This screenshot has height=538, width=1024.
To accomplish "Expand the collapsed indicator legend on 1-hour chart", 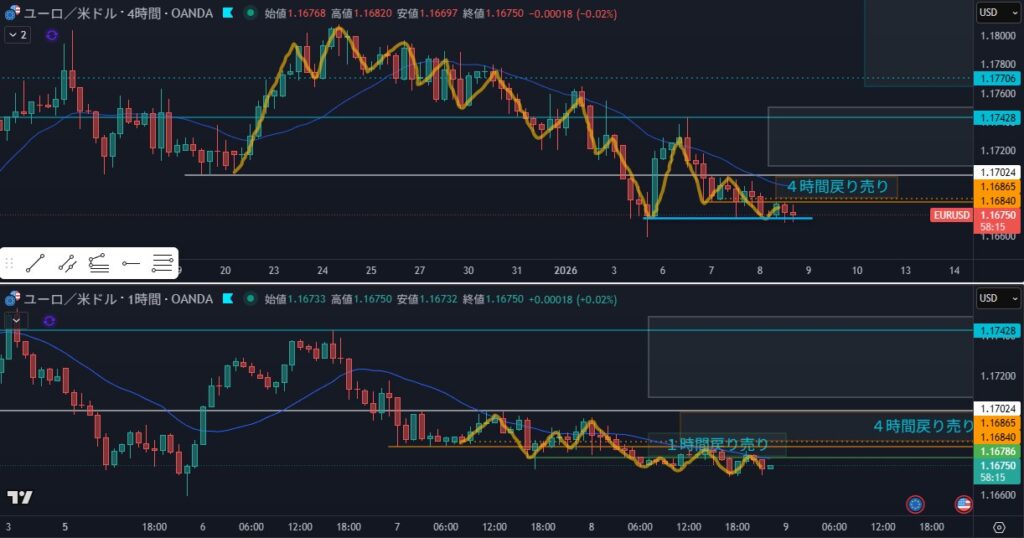I will (15, 319).
